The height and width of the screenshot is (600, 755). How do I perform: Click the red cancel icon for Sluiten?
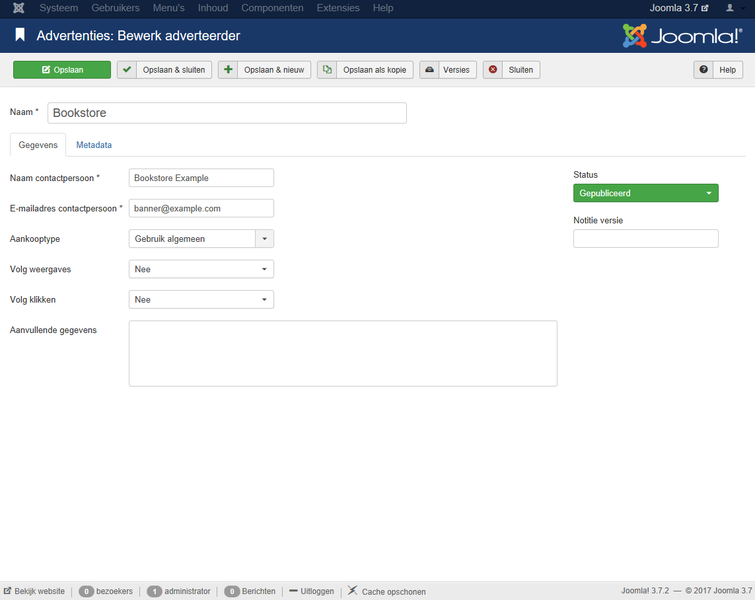(493, 70)
